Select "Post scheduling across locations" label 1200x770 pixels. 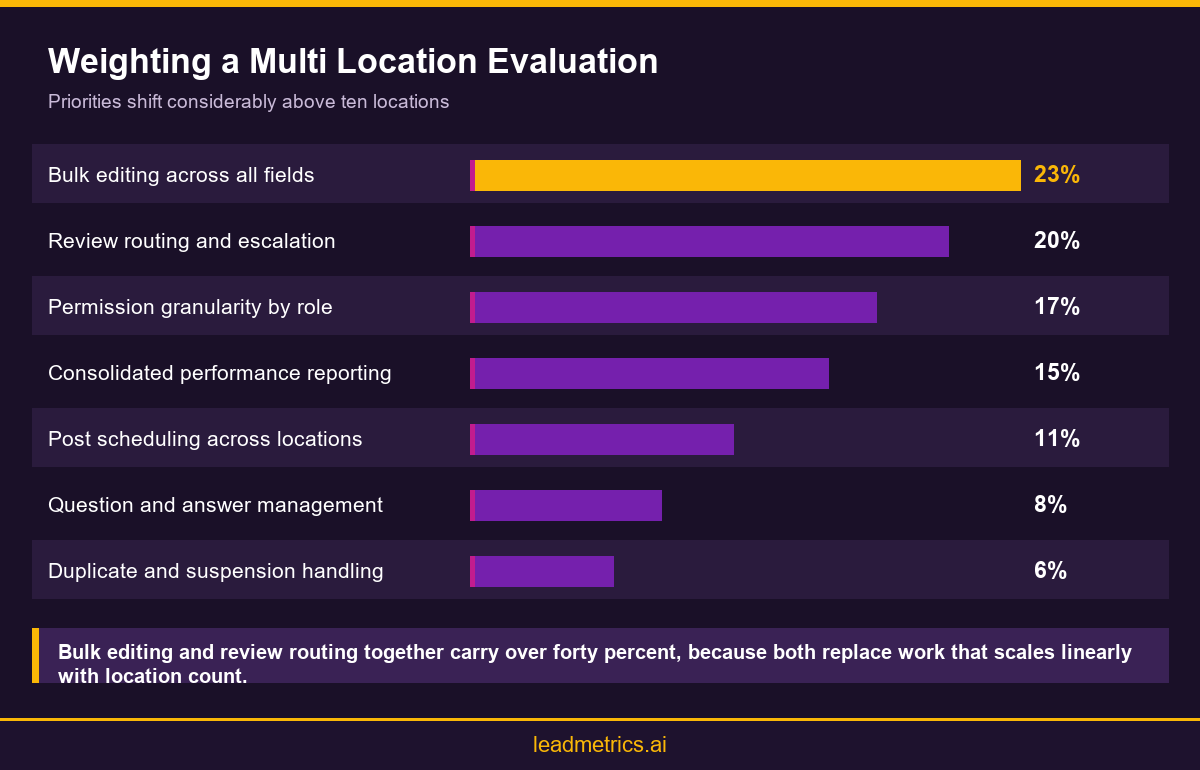205,439
